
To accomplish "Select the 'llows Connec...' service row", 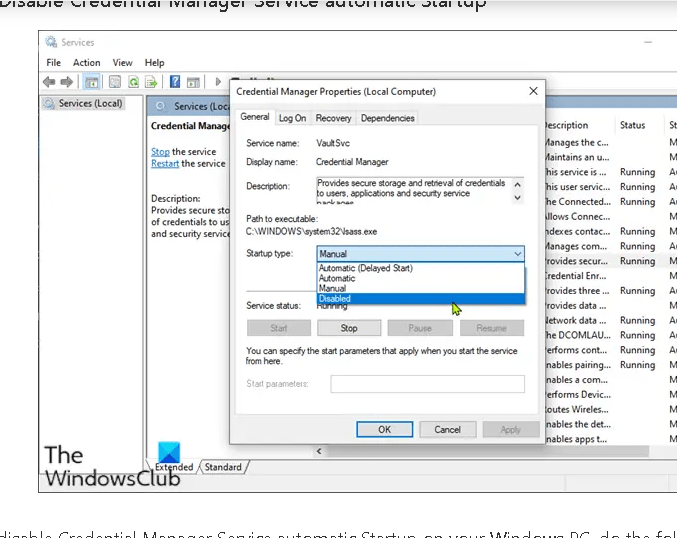I will tap(611, 216).
